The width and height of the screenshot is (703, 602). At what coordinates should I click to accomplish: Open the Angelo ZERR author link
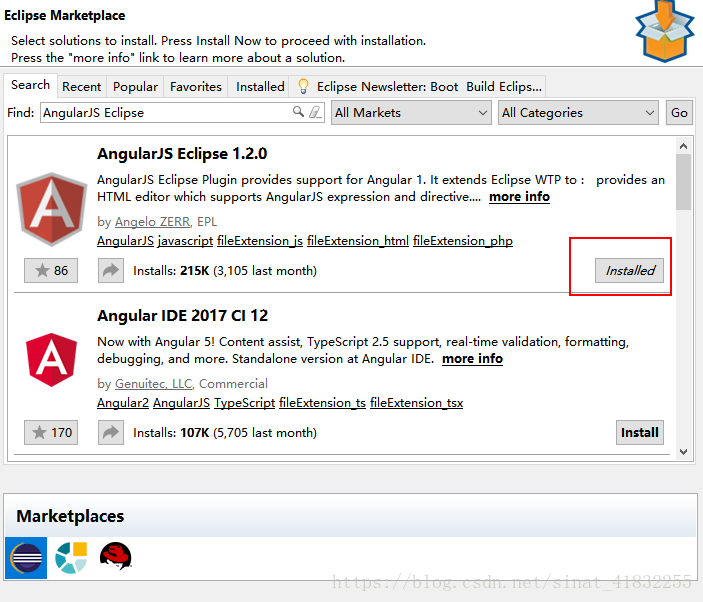(152, 222)
